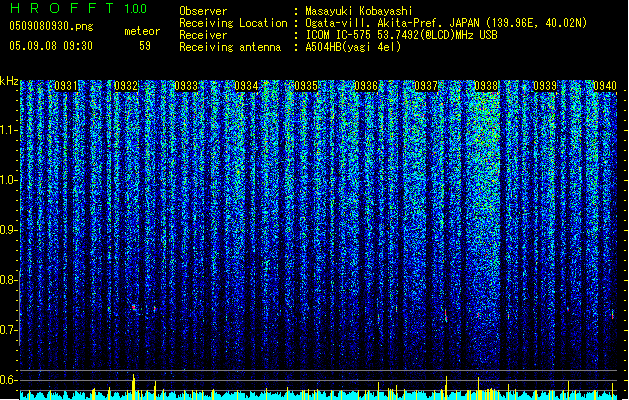629x400 pixels.
Task: Click Ogata-vill. Akita-Pref. JAPAN location text
Action: [x=446, y=23]
